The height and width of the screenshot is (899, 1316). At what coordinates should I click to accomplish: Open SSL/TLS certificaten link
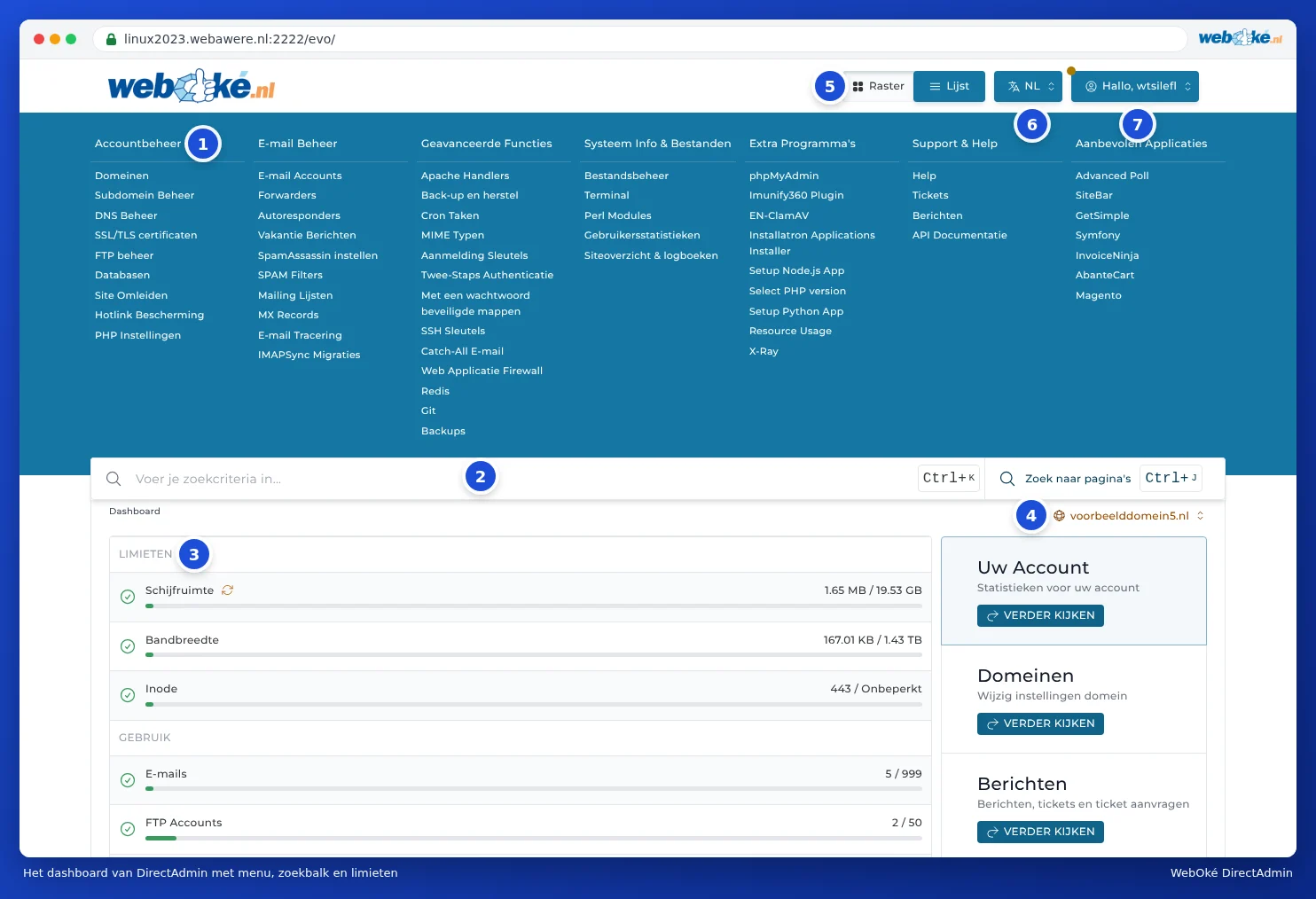(x=146, y=236)
